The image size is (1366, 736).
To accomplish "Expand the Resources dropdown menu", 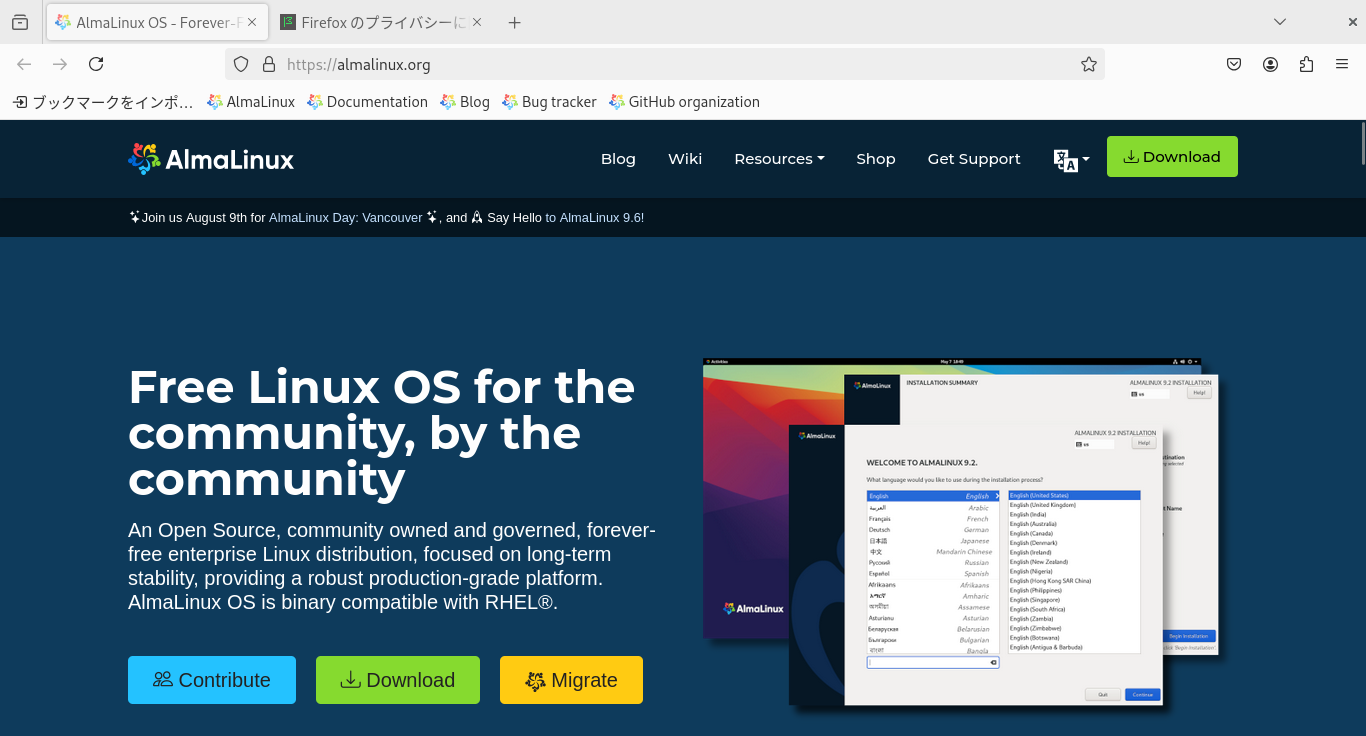I will click(779, 159).
